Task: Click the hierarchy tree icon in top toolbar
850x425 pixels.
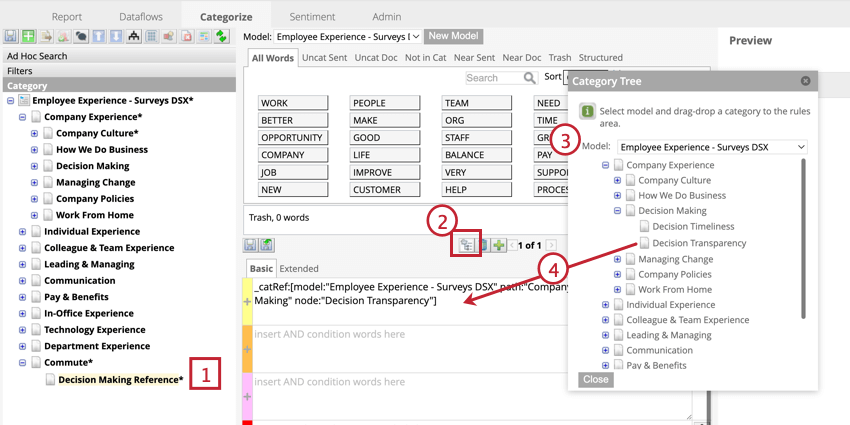Action: pyautogui.click(x=134, y=36)
